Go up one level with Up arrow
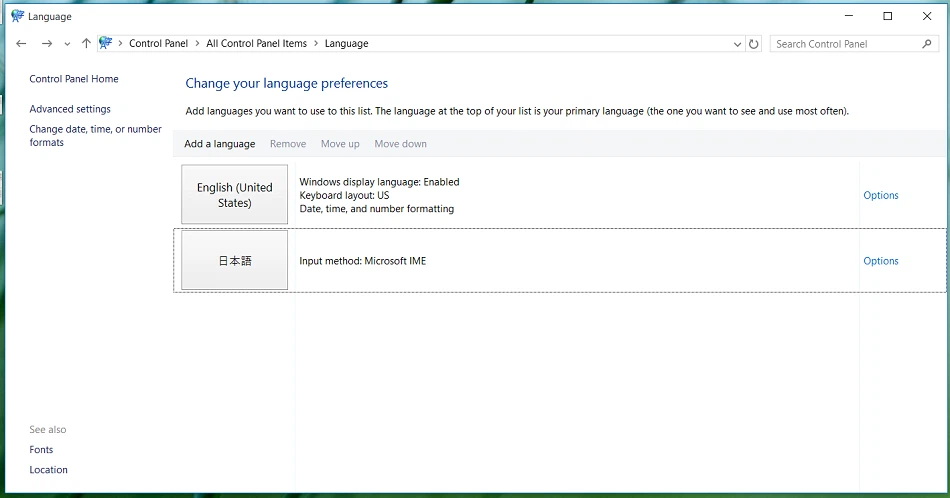Image resolution: width=950 pixels, height=498 pixels. click(86, 44)
